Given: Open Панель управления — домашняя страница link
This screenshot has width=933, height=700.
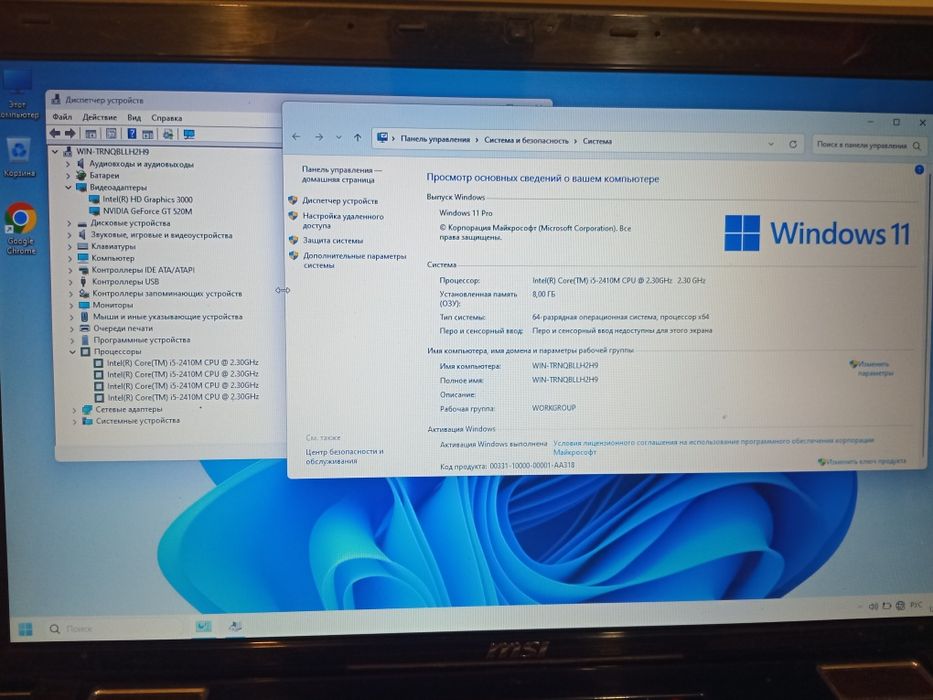Looking at the screenshot, I should point(341,174).
